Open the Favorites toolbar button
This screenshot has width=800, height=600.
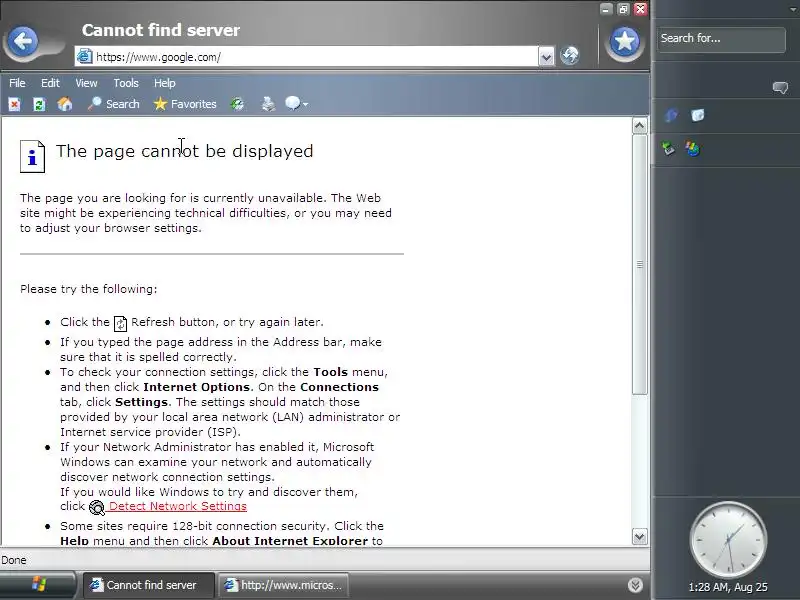pos(185,104)
